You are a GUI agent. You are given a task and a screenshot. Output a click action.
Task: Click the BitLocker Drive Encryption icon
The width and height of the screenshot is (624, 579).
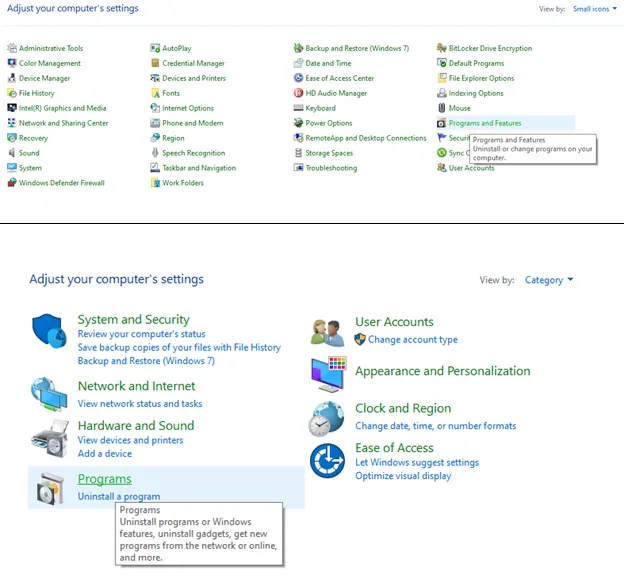(x=441, y=48)
